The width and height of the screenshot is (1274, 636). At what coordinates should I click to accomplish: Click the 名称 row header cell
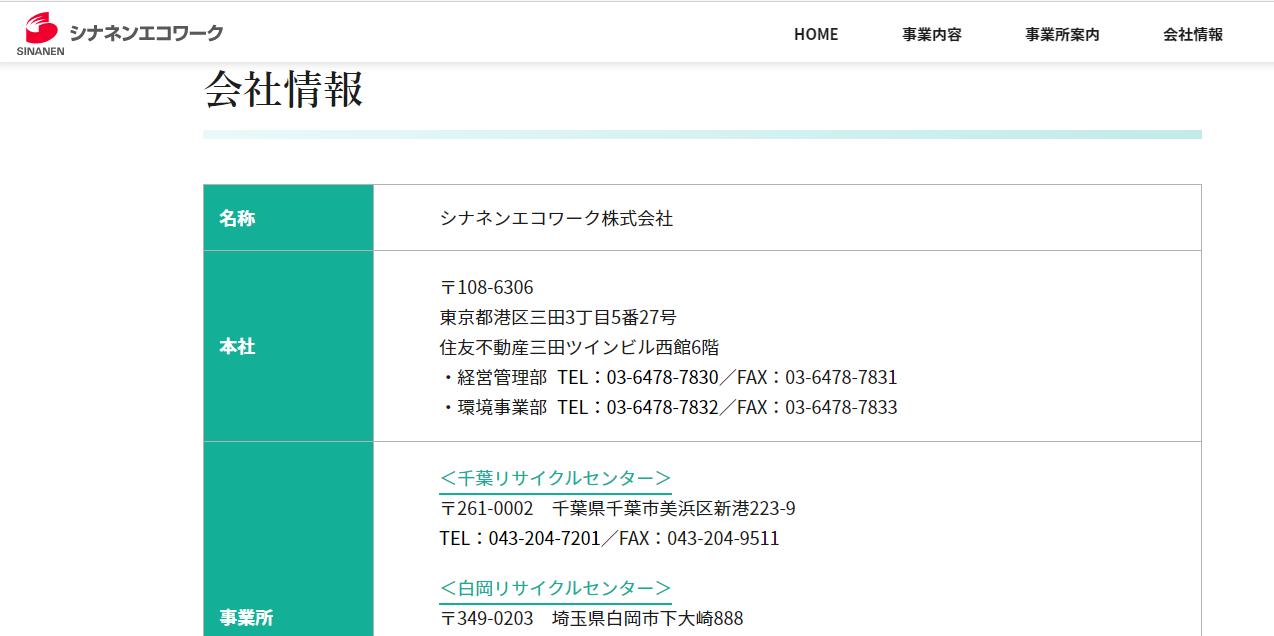click(x=288, y=218)
